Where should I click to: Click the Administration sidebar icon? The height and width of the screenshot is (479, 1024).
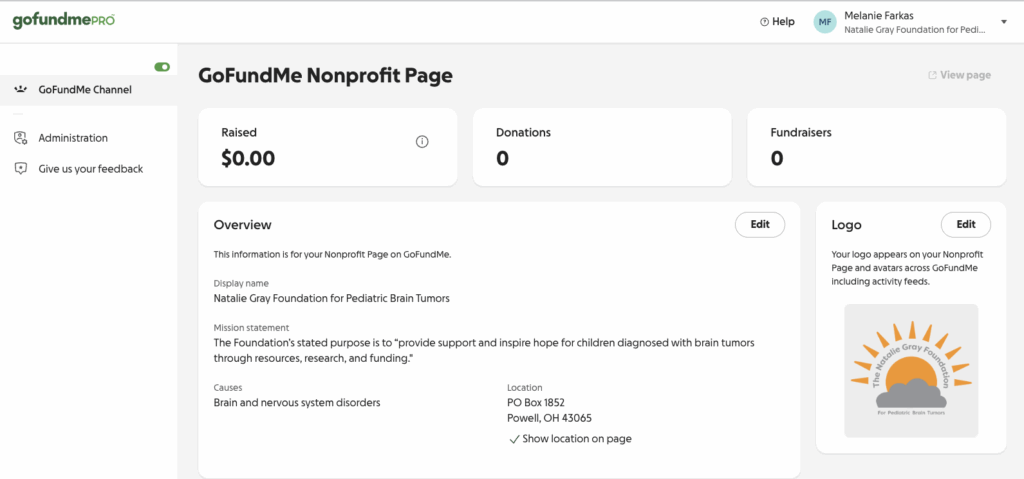21,138
